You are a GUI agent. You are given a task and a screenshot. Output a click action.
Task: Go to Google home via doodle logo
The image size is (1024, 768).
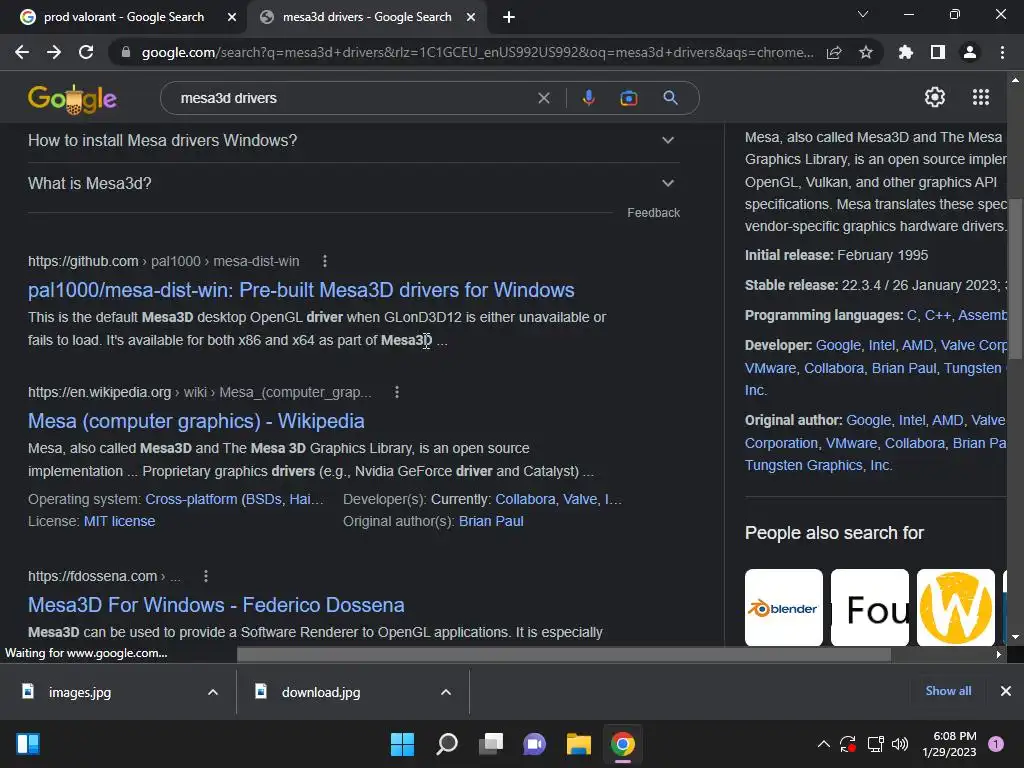(72, 99)
